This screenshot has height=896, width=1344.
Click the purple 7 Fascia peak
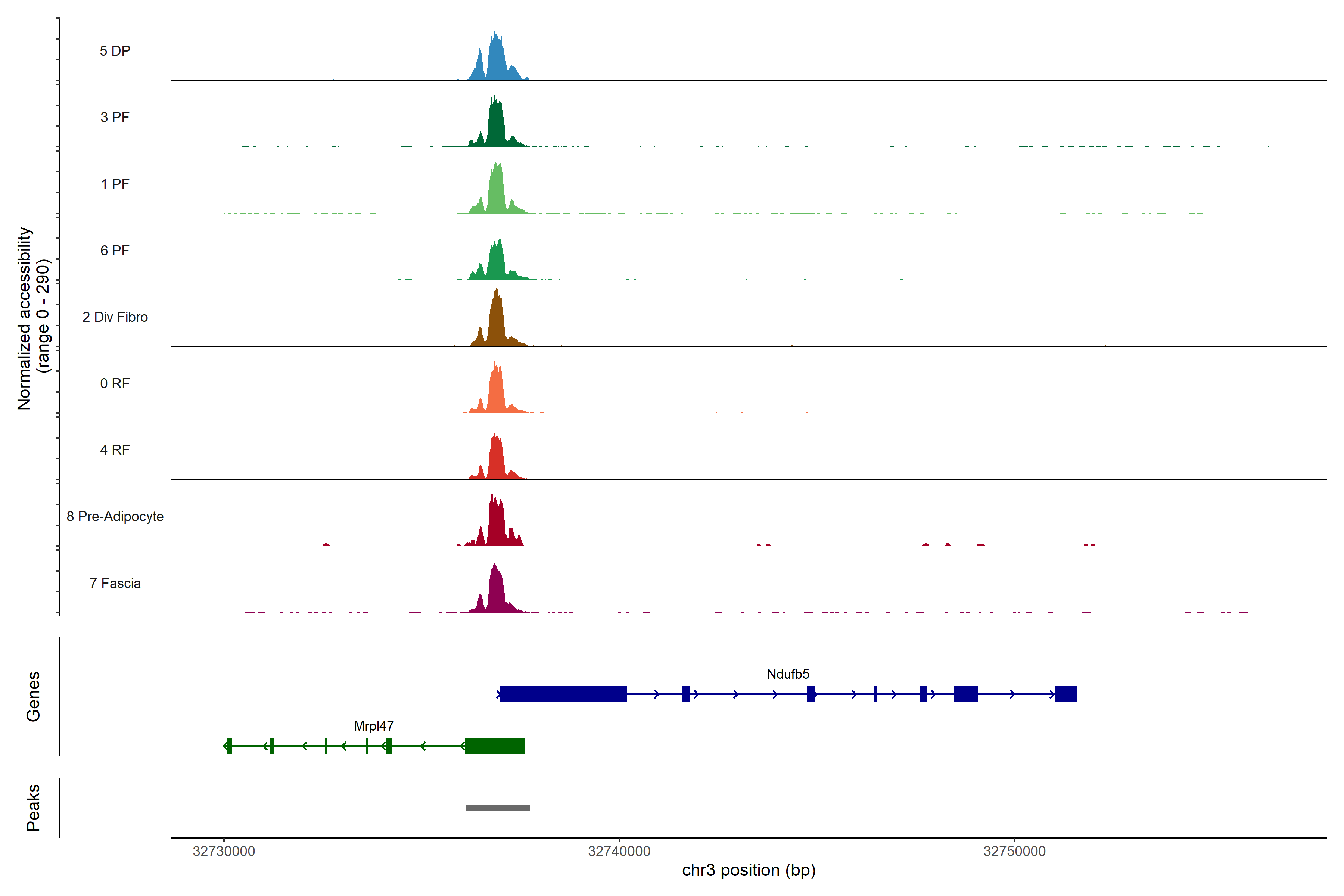click(496, 591)
